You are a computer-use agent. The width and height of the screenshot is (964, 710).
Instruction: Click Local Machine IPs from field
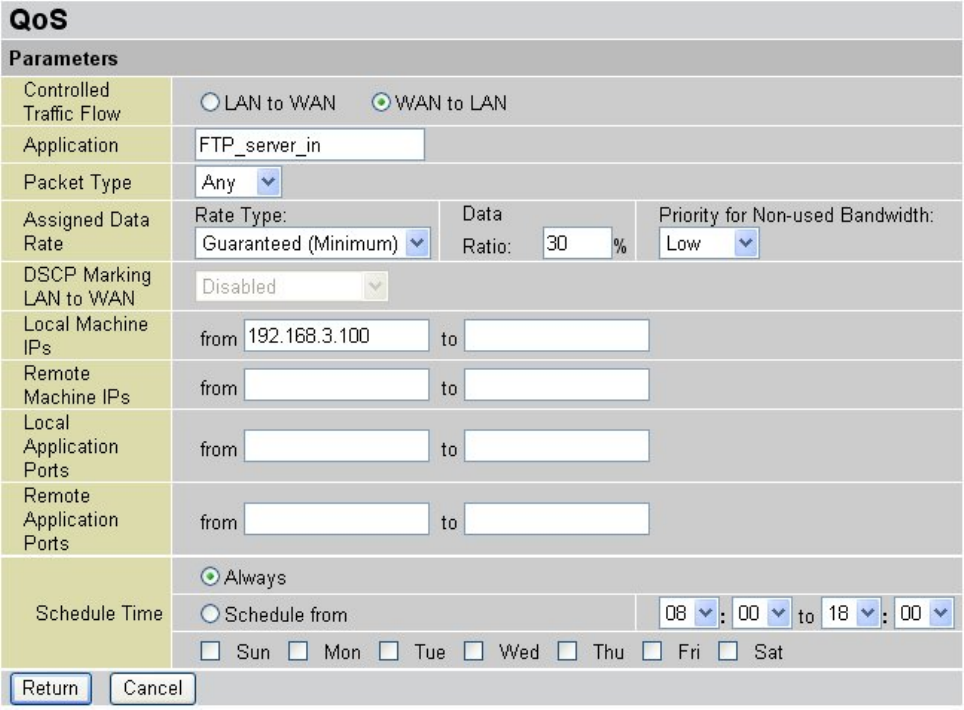pos(336,336)
